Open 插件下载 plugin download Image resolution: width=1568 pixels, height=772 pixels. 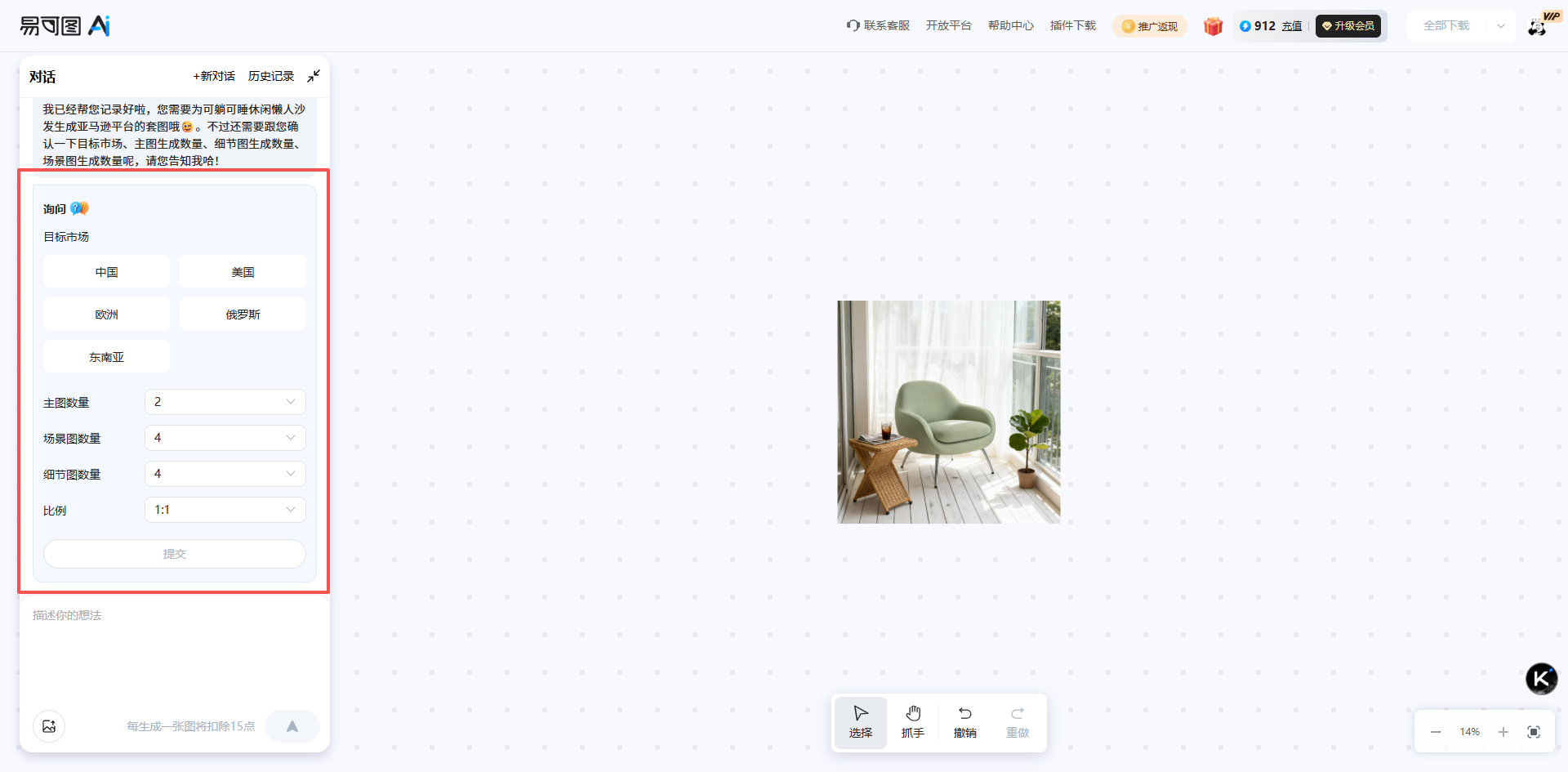1073,26
